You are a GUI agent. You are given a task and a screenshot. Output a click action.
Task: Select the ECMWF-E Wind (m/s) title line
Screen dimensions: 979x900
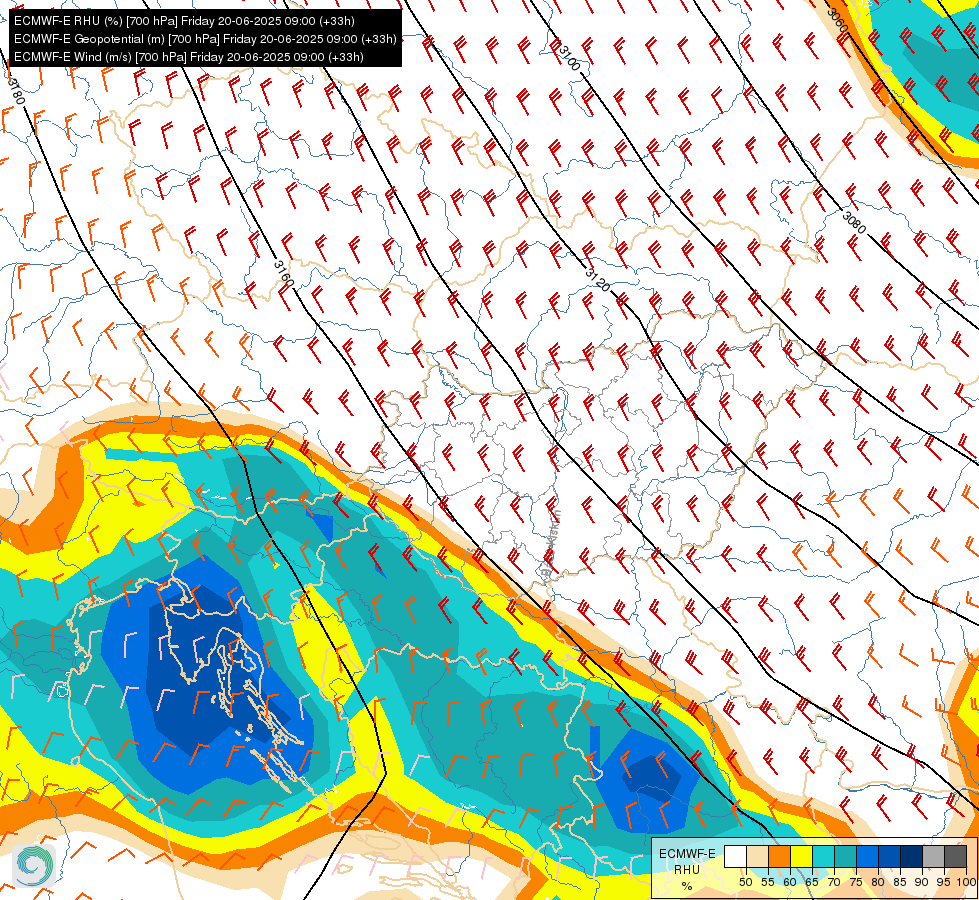tap(189, 57)
